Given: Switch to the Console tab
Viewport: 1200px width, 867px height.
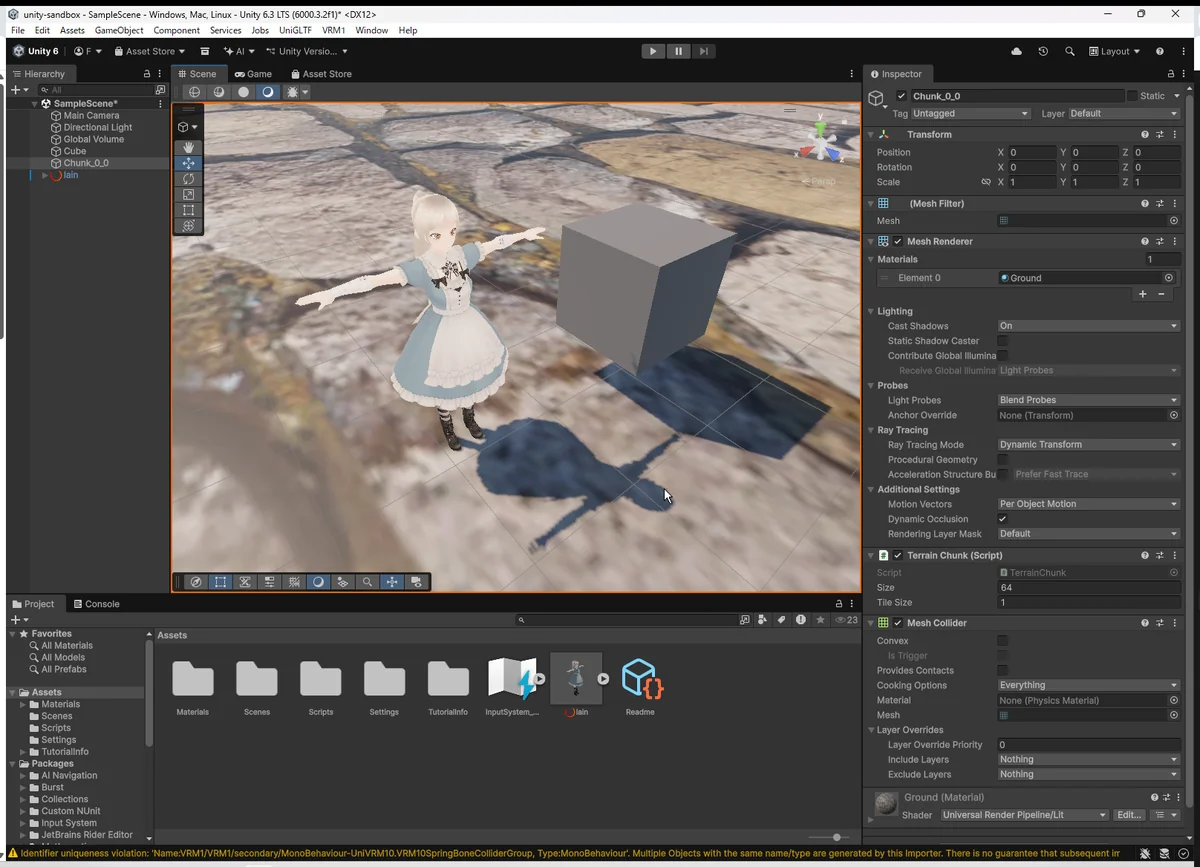Looking at the screenshot, I should [96, 604].
